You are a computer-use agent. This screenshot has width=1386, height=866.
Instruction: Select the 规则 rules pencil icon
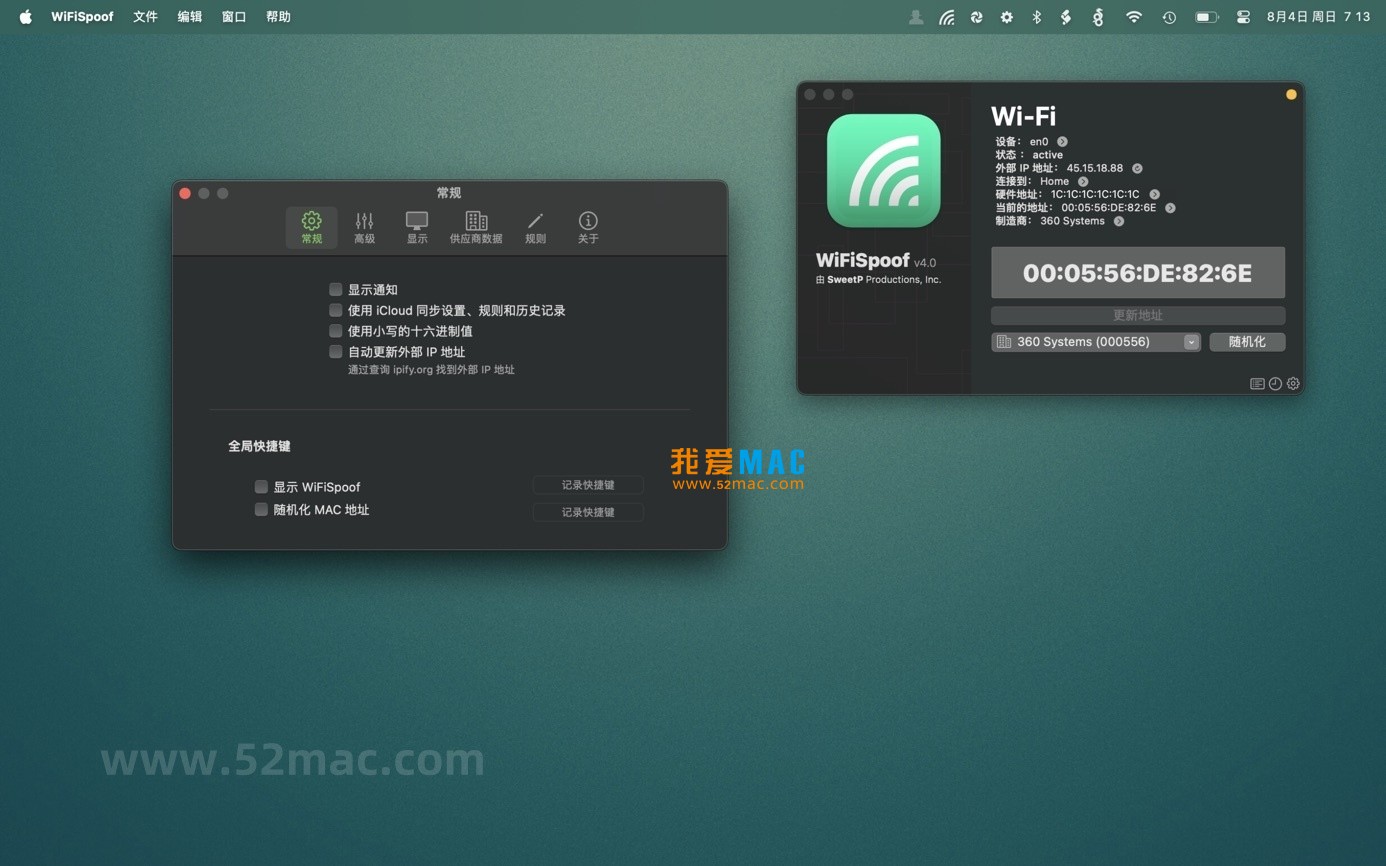(535, 227)
